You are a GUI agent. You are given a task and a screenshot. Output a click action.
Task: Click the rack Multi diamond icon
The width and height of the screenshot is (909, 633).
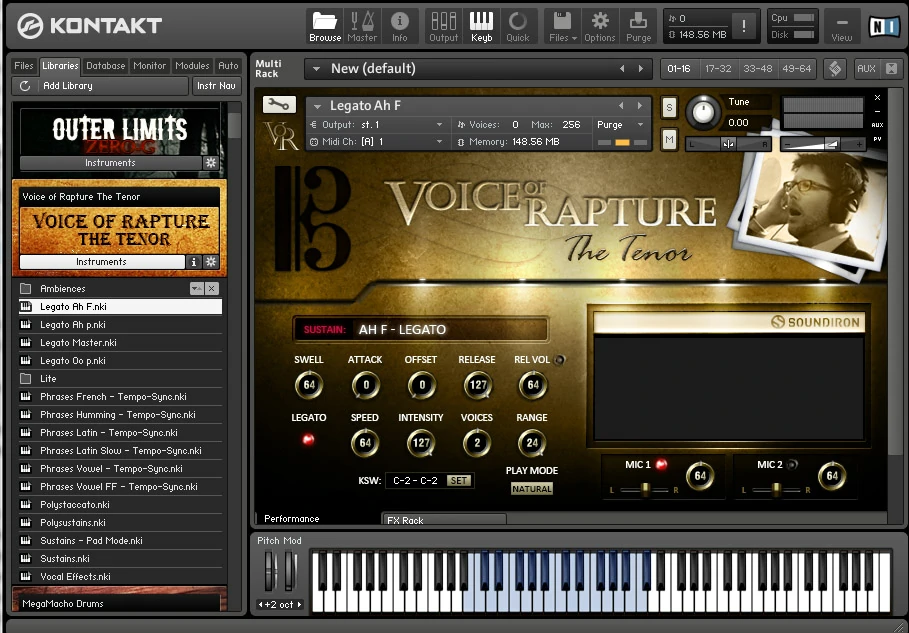coord(835,69)
